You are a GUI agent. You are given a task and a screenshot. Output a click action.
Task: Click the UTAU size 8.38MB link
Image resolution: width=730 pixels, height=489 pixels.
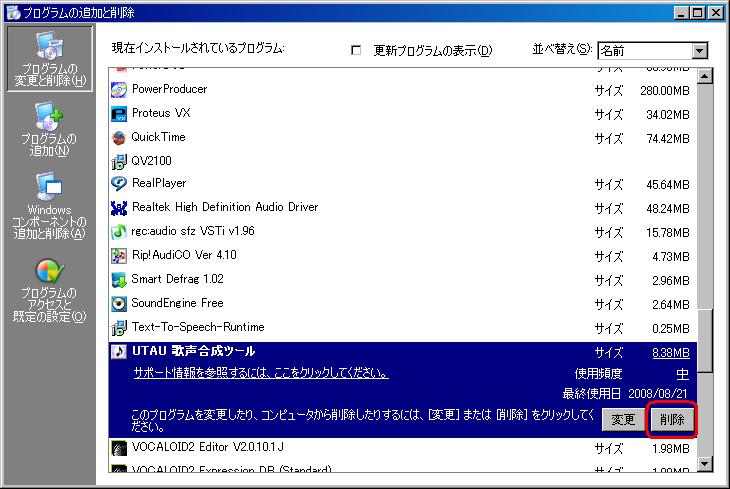coord(670,353)
